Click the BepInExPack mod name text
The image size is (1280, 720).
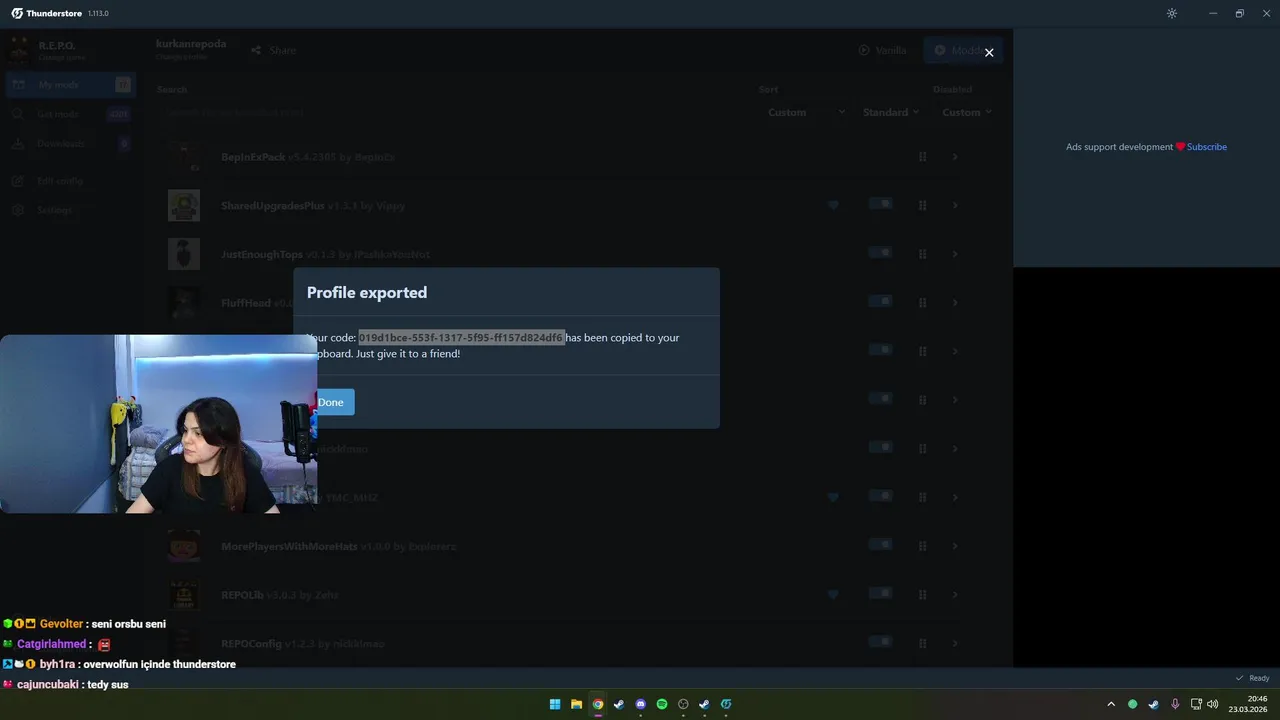(x=253, y=157)
